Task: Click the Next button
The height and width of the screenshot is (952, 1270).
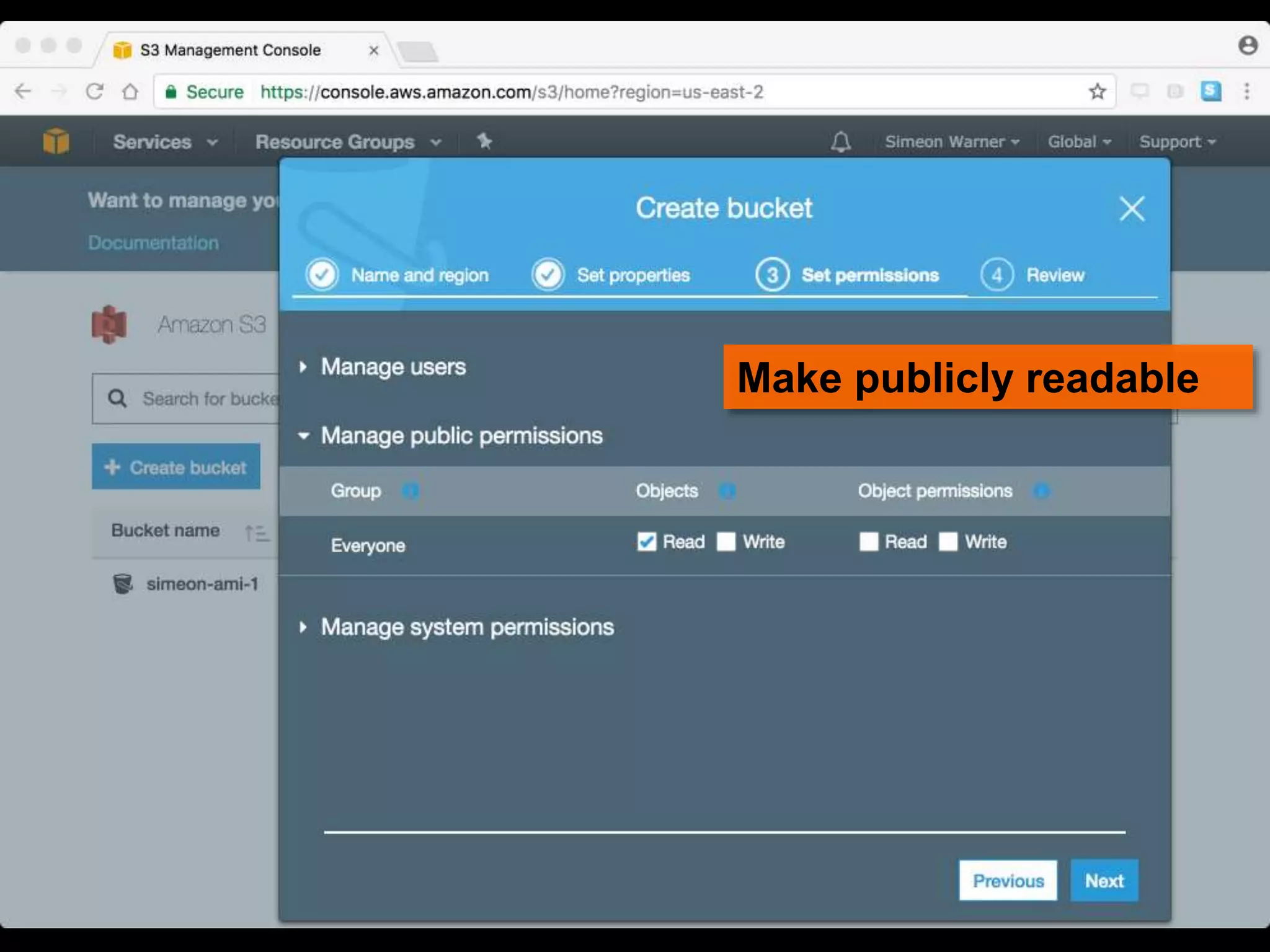Action: point(1104,881)
